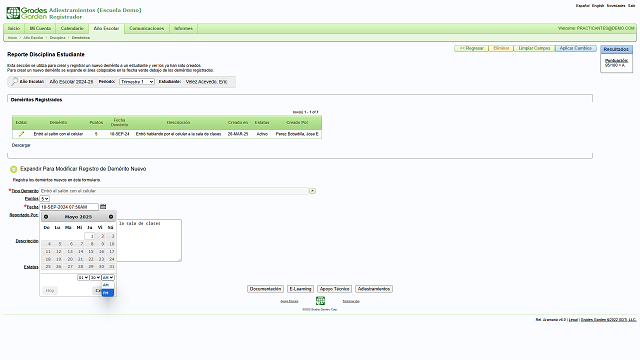Click Año Escolar in the breadcrumb
Screen dimensions: 640x360
point(33,38)
